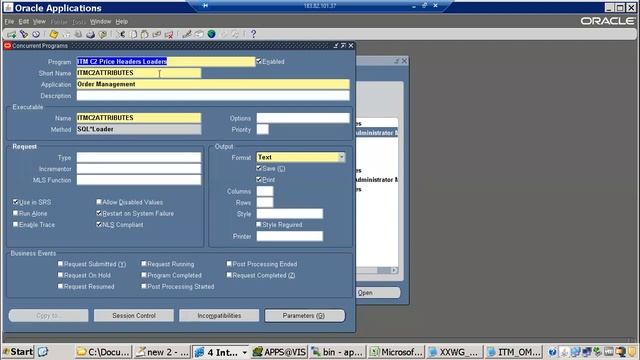
Task: Toggle the Print output checkbox
Action: pos(259,179)
